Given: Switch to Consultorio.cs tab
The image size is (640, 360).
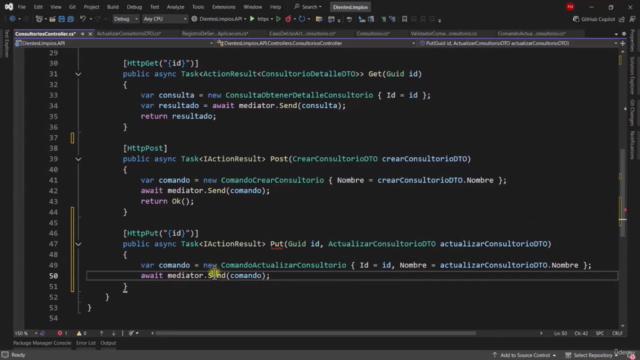Looking at the screenshot, I should tap(373, 33).
